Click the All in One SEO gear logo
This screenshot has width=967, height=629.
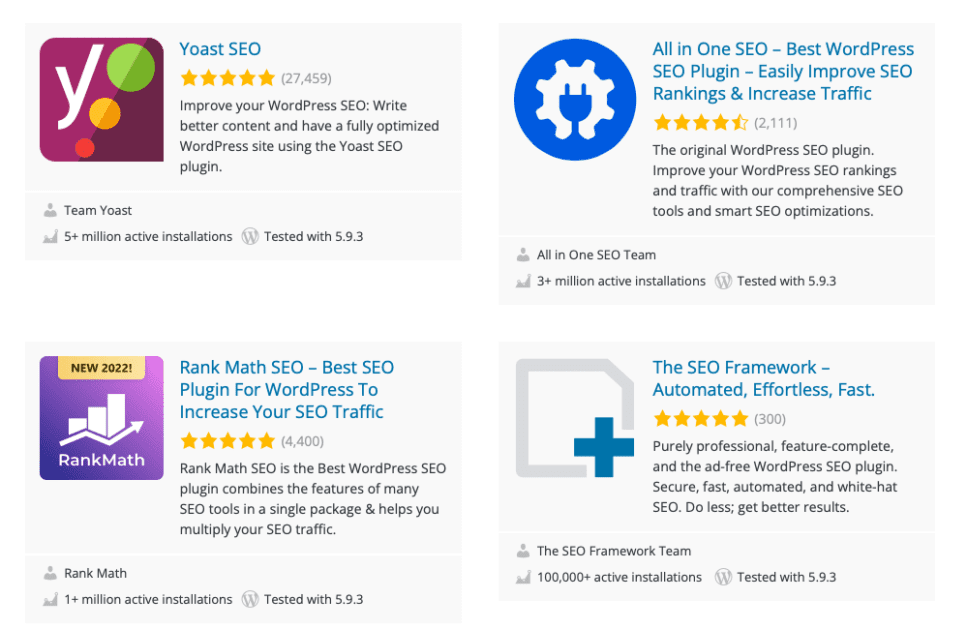(573, 98)
